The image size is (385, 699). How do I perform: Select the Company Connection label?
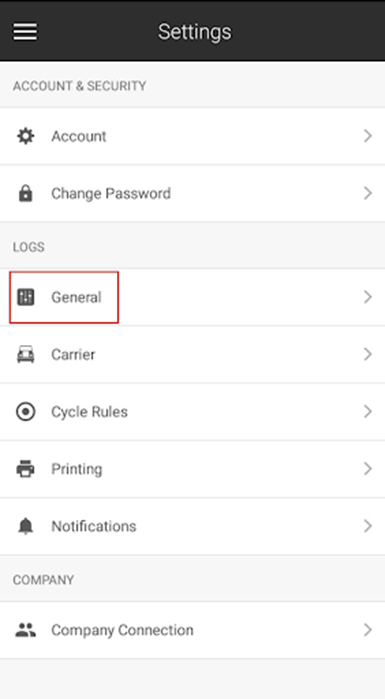click(122, 630)
